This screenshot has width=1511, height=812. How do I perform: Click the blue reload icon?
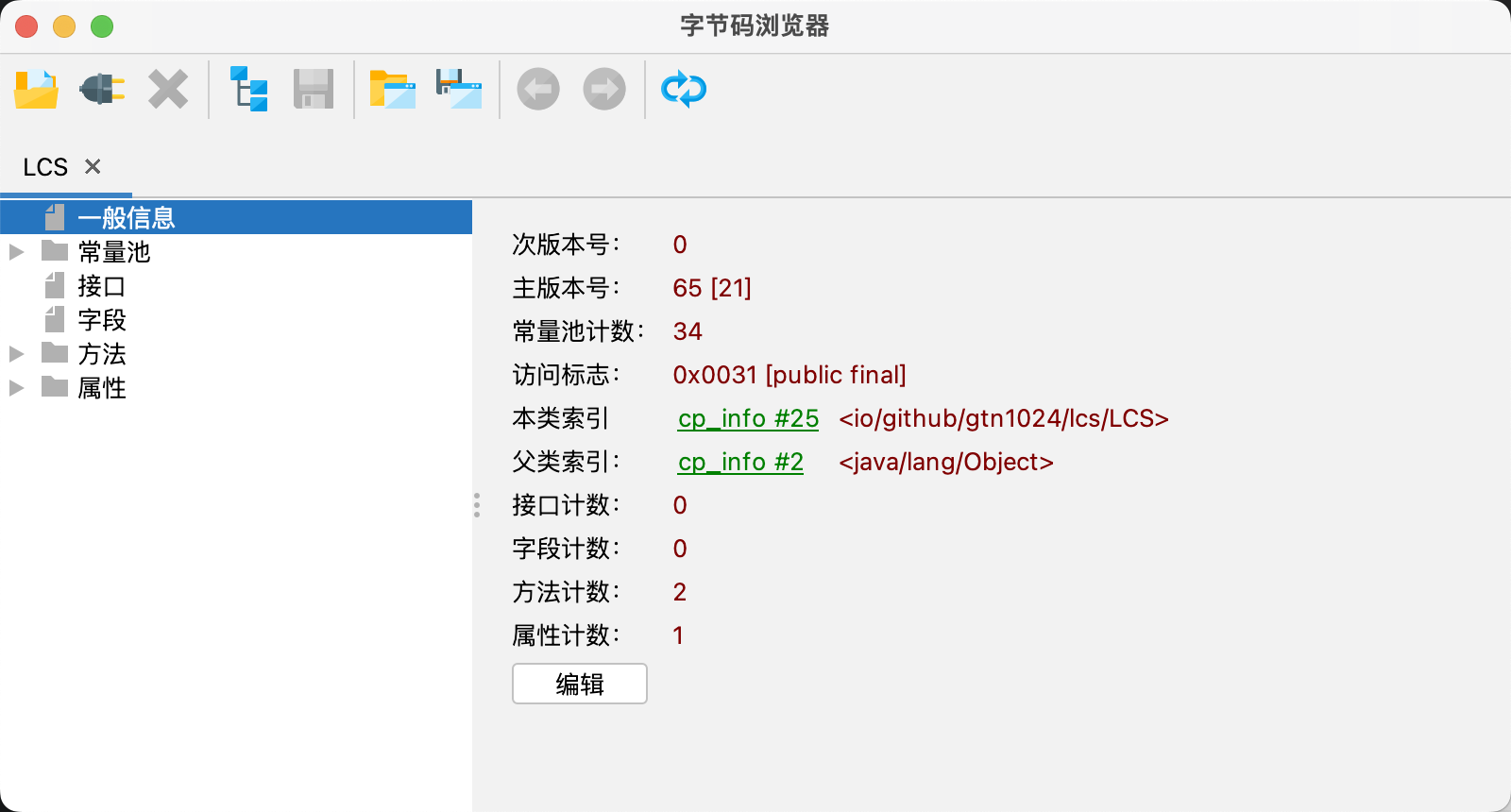pyautogui.click(x=684, y=90)
